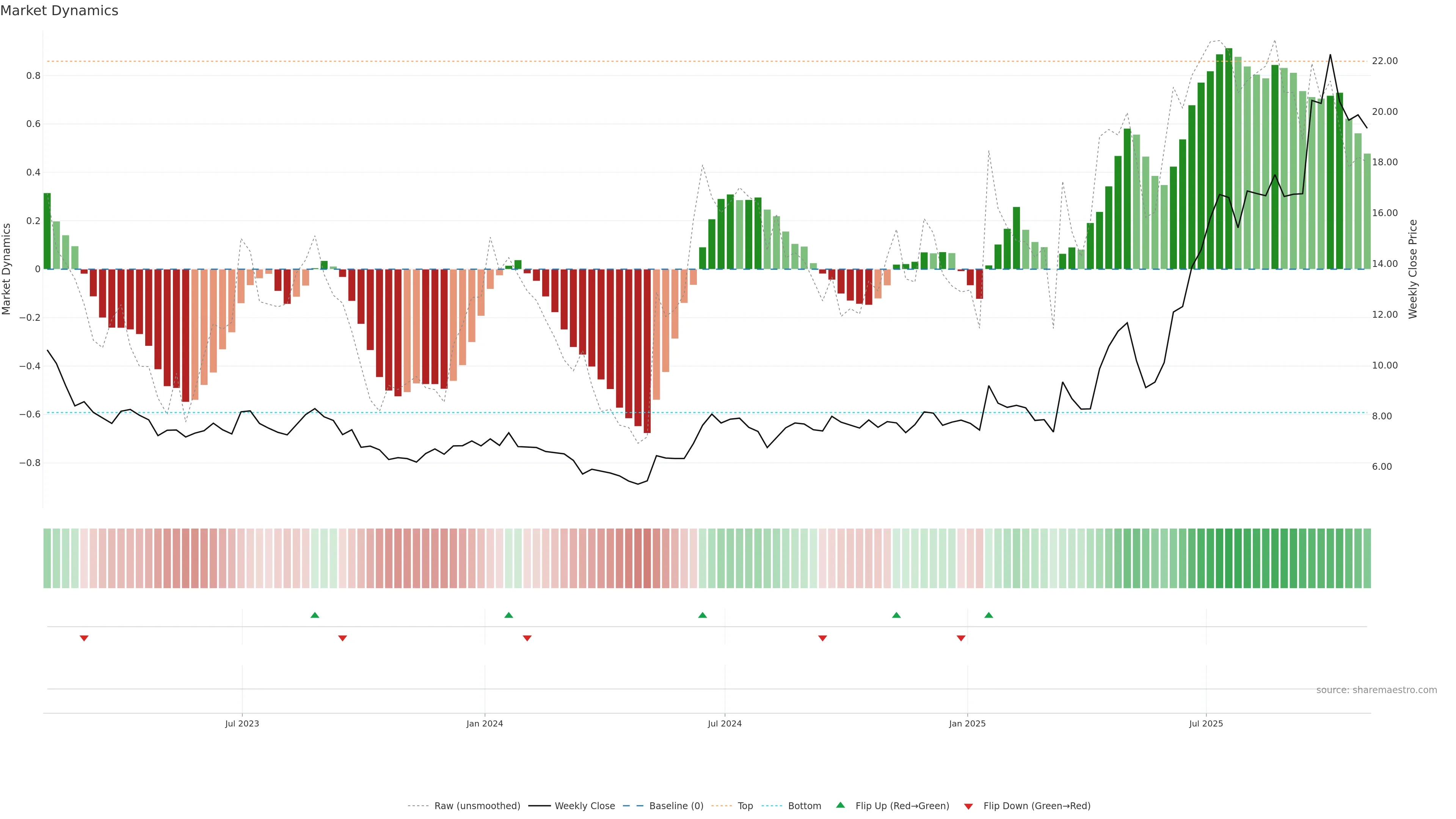
Task: Click the red Flip Down triangle legend icon
Action: pyautogui.click(x=968, y=806)
